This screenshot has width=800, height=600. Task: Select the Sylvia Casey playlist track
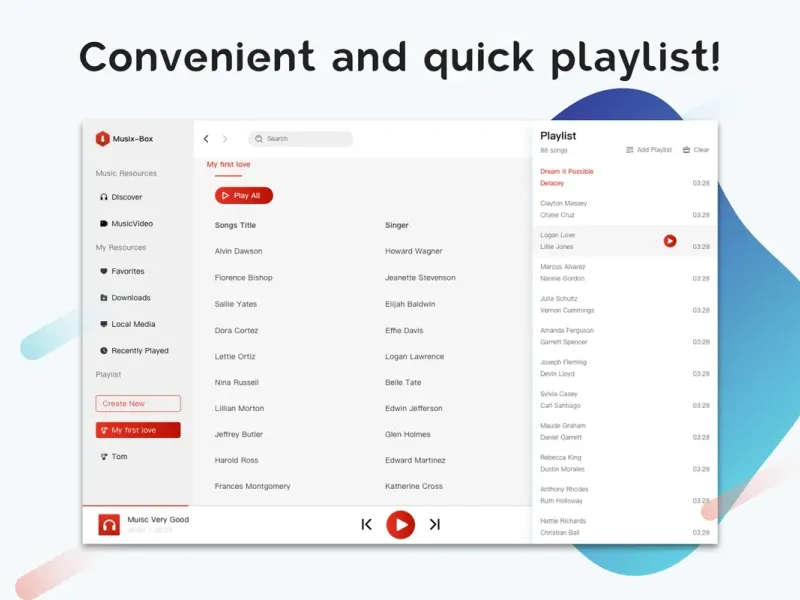coord(624,399)
